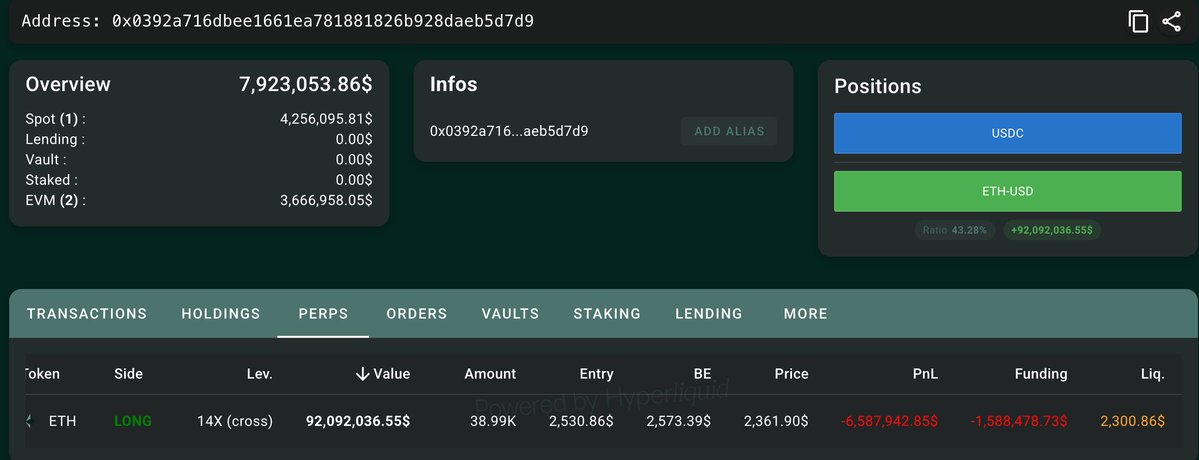The image size is (1199, 460).
Task: Select the USDC position bar
Action: (1007, 133)
